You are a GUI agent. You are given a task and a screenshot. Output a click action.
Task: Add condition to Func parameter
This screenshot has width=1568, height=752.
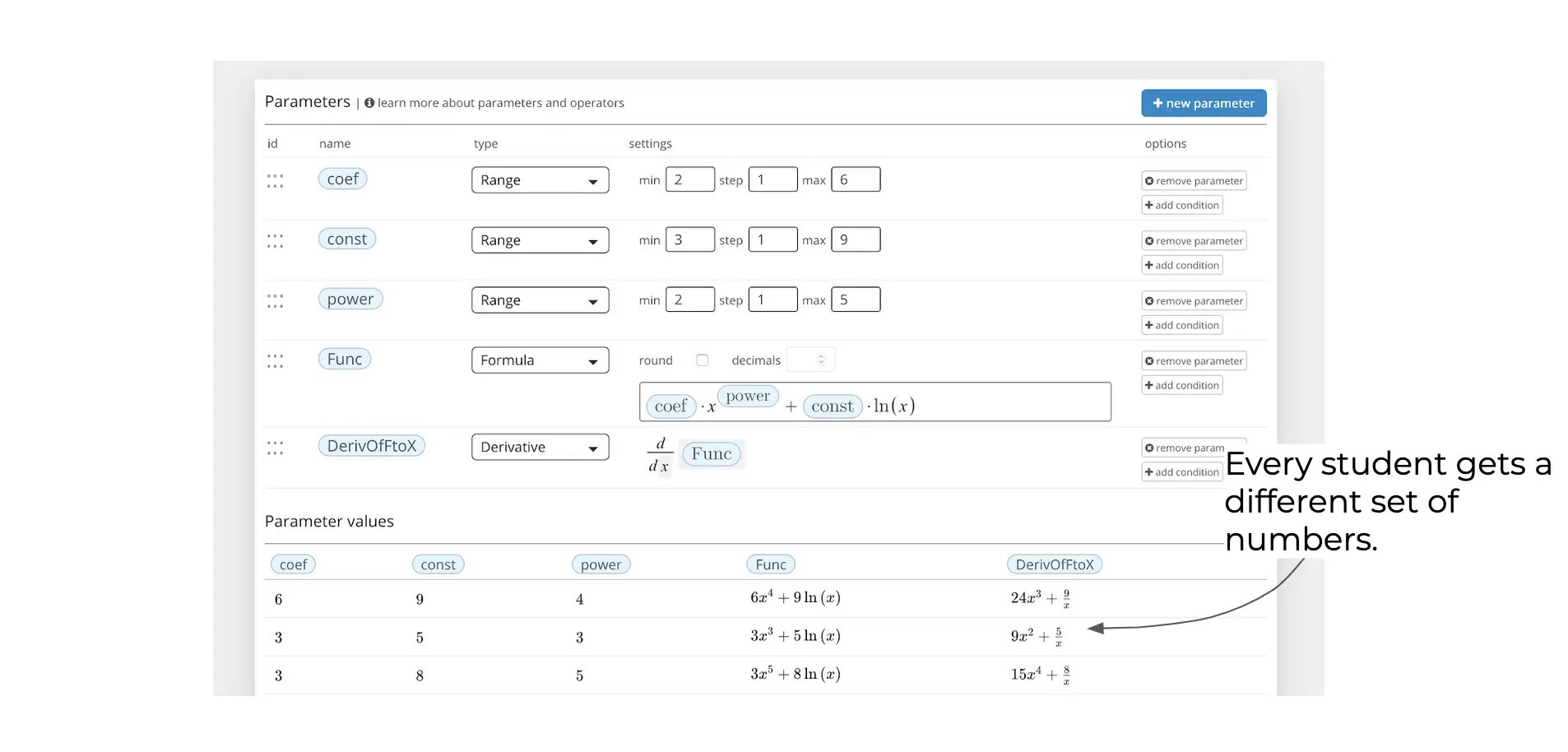[x=1182, y=385]
